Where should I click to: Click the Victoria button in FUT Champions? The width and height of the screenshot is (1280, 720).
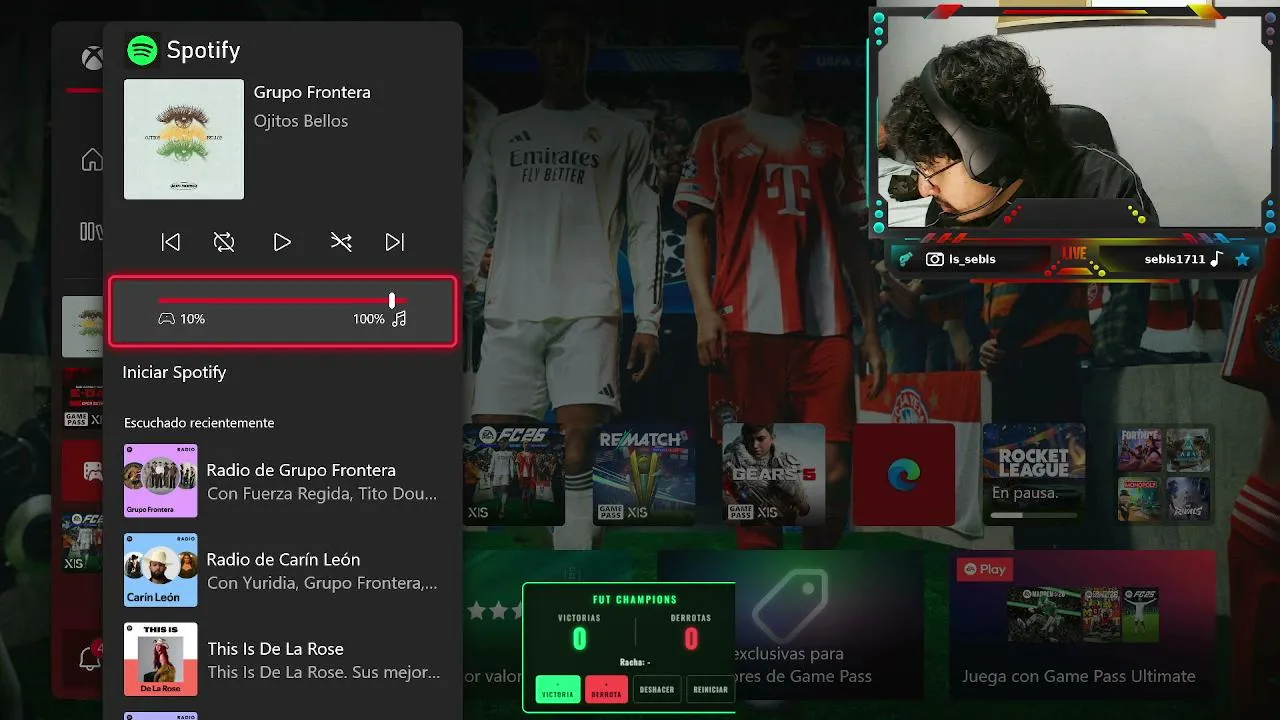[x=558, y=690]
